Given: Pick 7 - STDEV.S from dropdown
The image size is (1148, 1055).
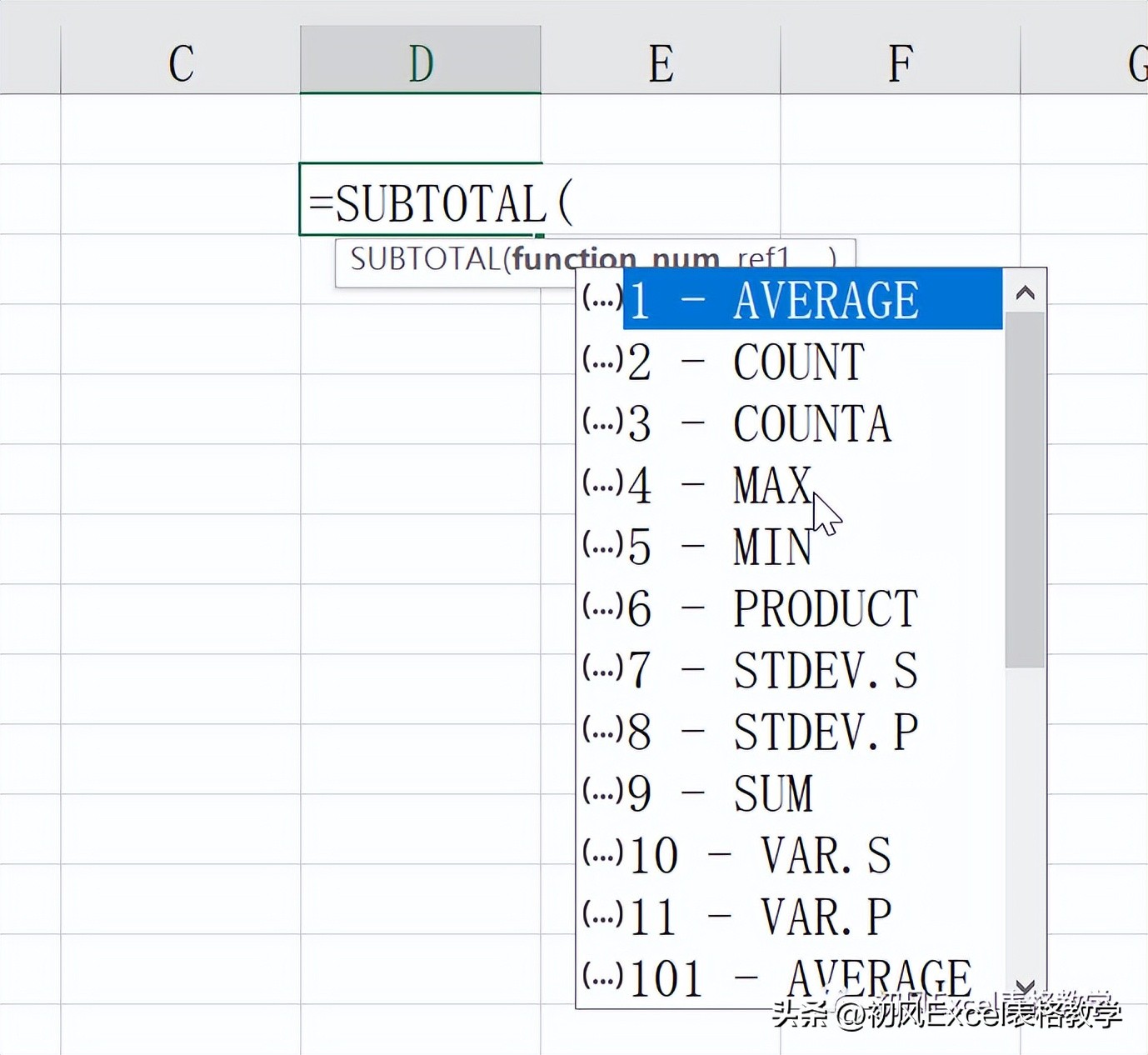Looking at the screenshot, I should click(791, 670).
